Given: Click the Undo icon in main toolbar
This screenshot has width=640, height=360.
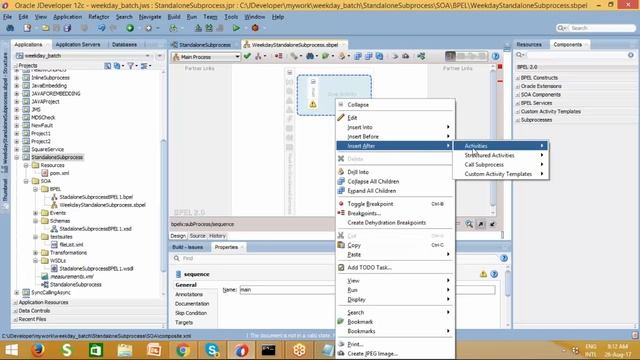Looking at the screenshot, I should (101, 28).
